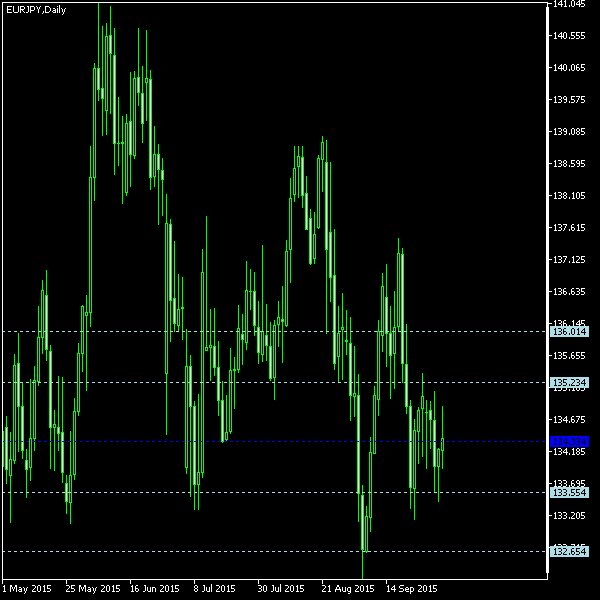The width and height of the screenshot is (600, 600).
Task: Select the 136.014 pivot level label
Action: [569, 331]
